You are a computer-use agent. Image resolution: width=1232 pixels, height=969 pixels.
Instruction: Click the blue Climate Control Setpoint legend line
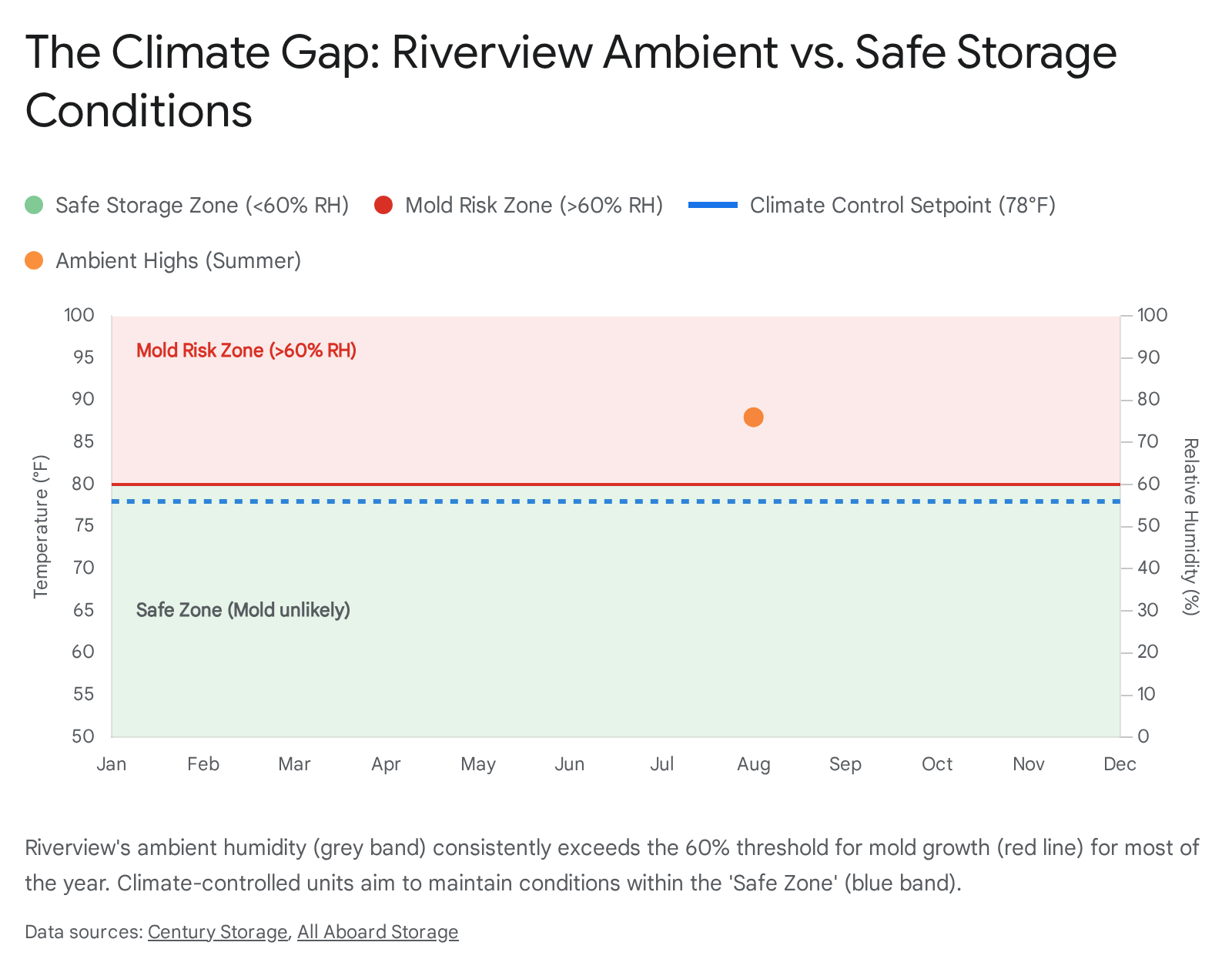pyautogui.click(x=712, y=206)
